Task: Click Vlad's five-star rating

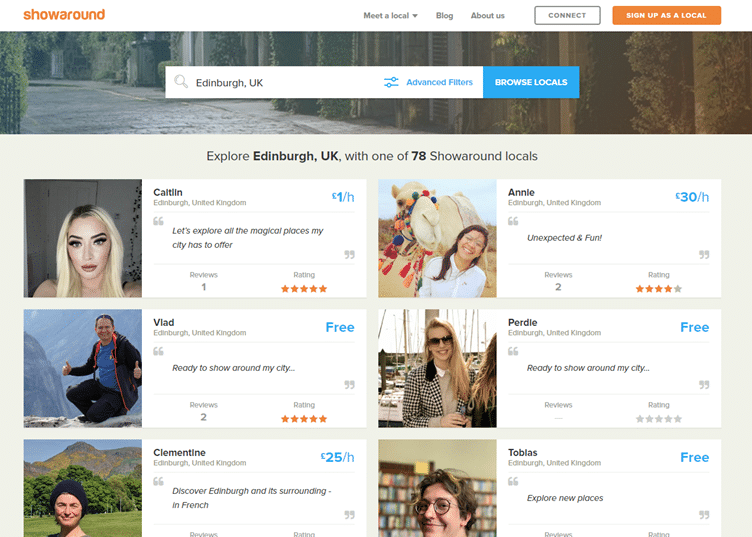Action: [x=304, y=418]
